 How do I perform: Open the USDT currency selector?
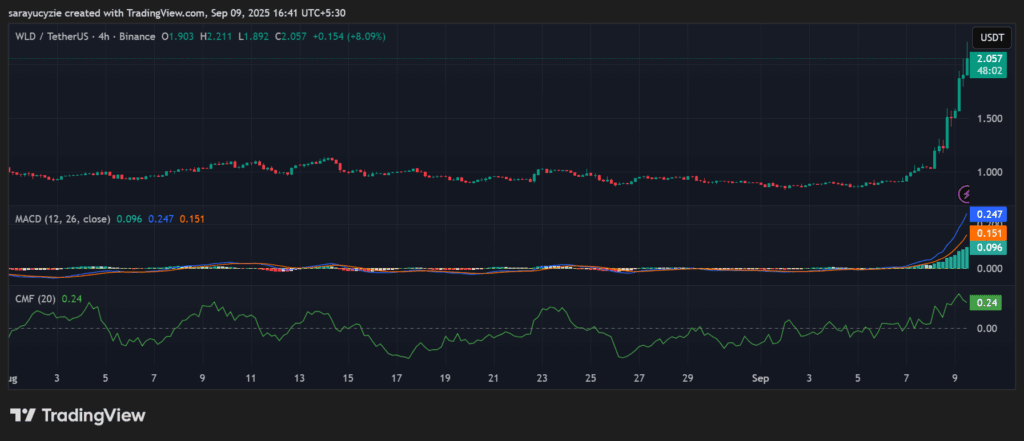point(992,37)
